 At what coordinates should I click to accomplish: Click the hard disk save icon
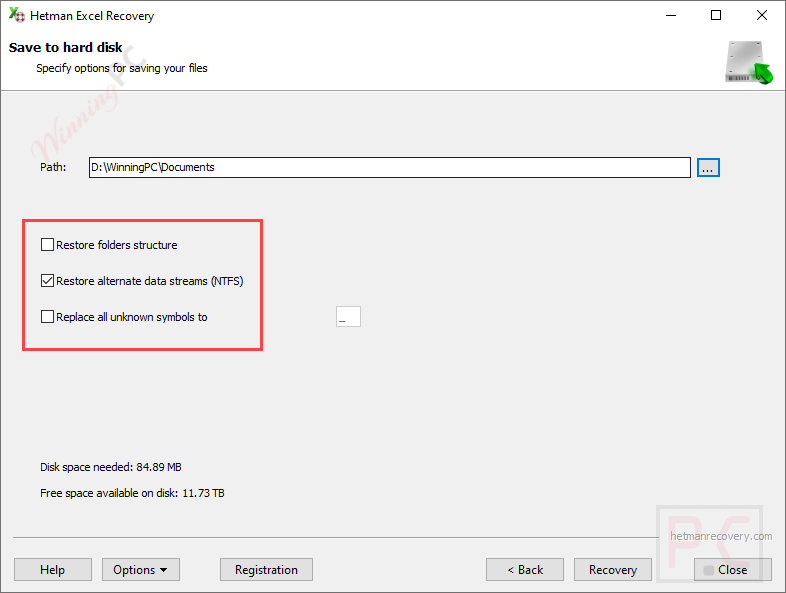coord(748,63)
